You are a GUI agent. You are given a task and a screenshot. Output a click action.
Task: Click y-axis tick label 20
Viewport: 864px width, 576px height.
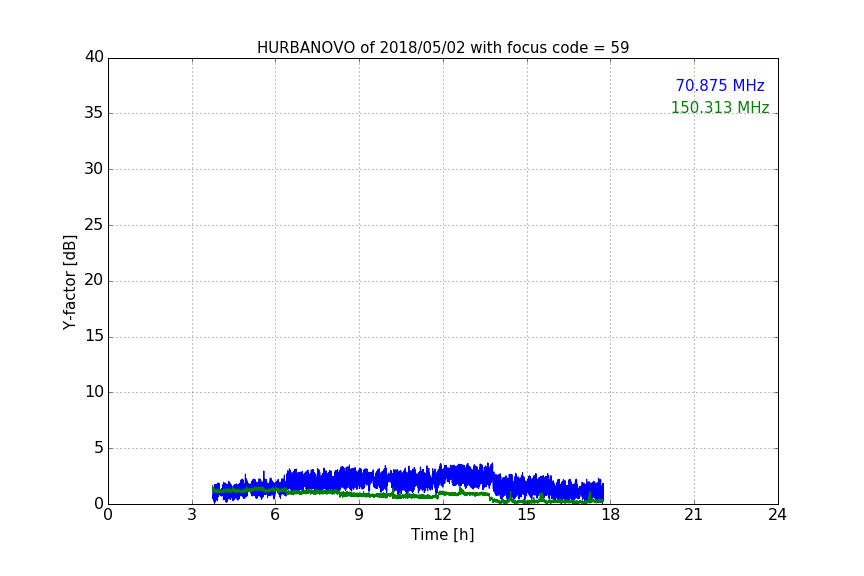pos(94,281)
